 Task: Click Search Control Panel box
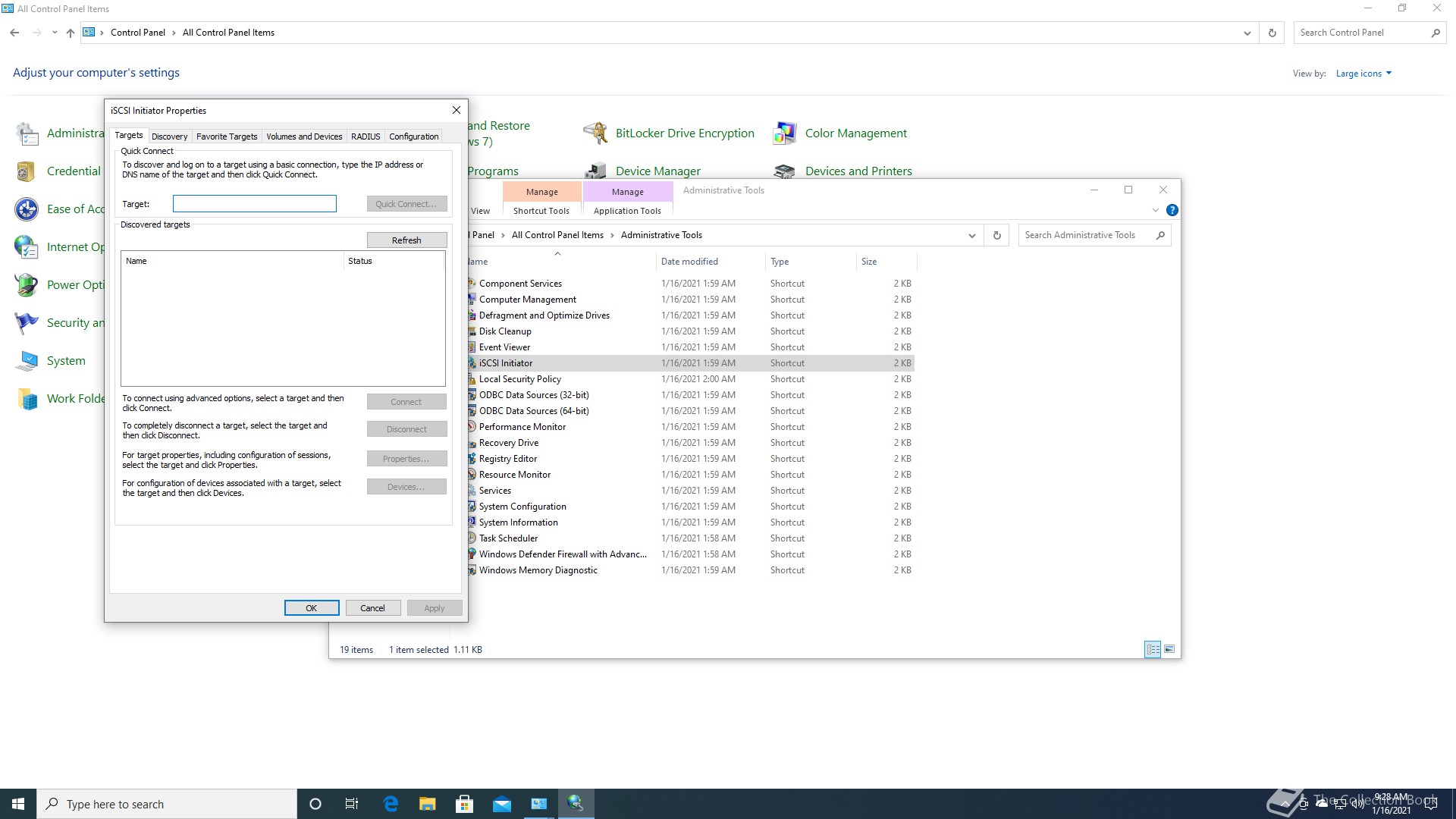pos(1370,33)
